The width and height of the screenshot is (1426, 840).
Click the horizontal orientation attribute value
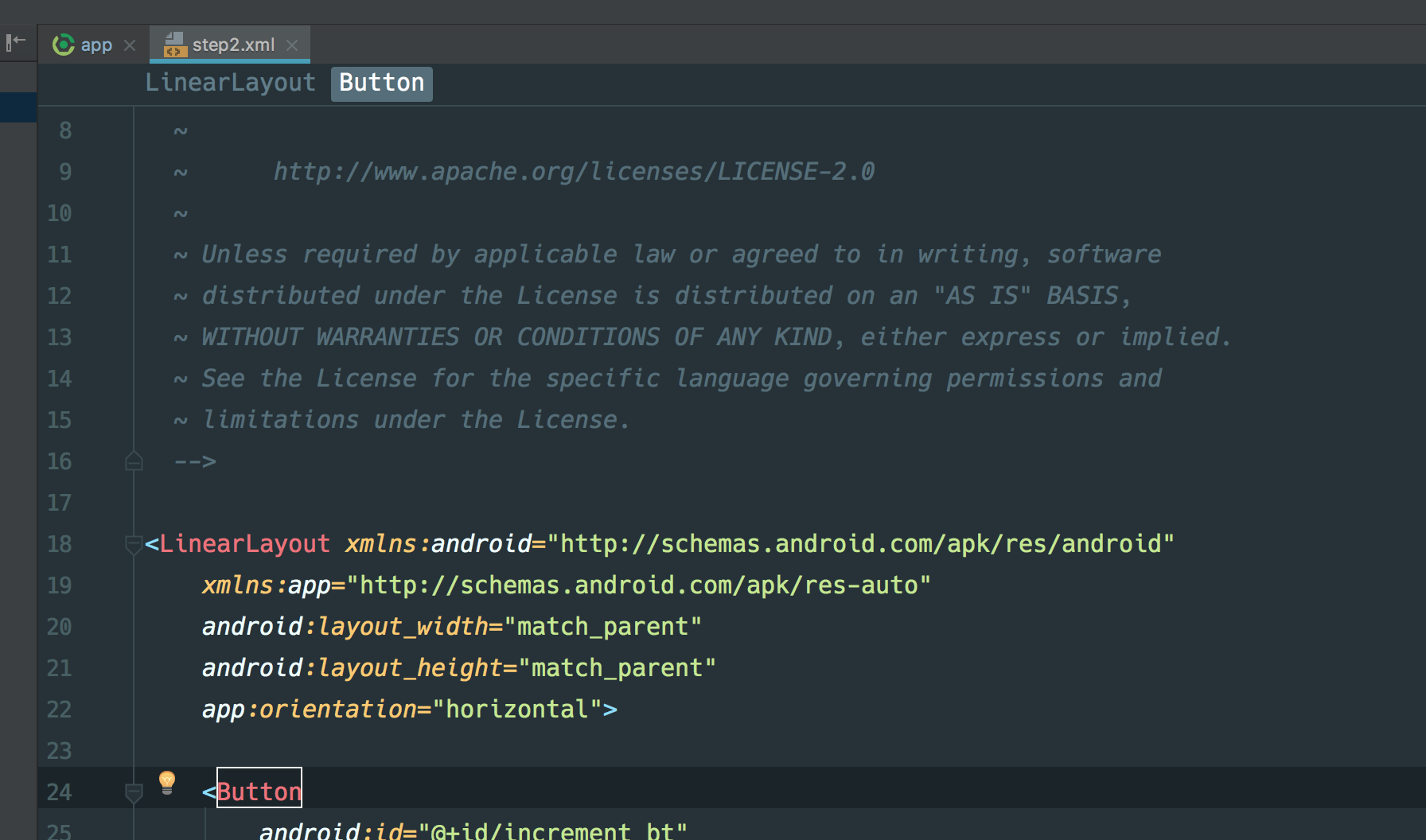point(516,709)
